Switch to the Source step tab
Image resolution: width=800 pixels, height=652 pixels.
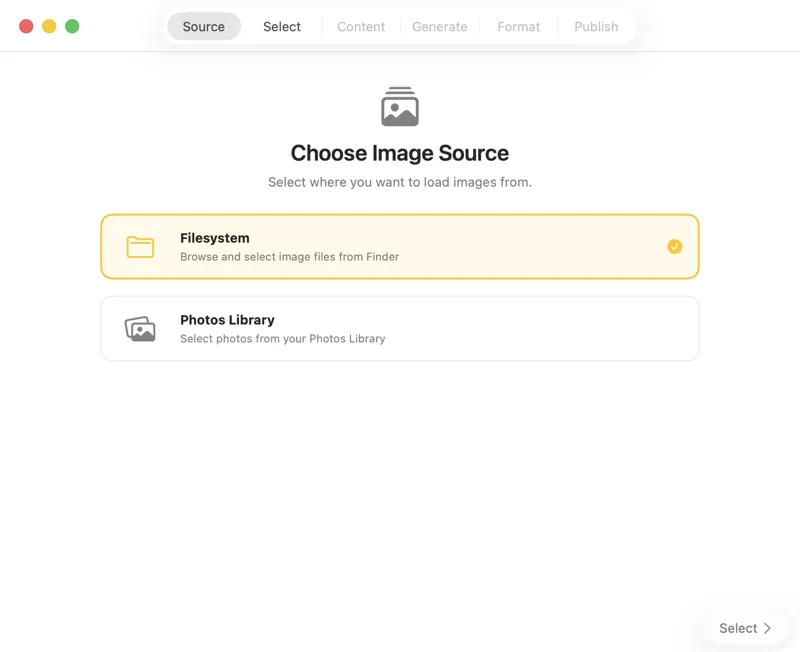(x=204, y=27)
